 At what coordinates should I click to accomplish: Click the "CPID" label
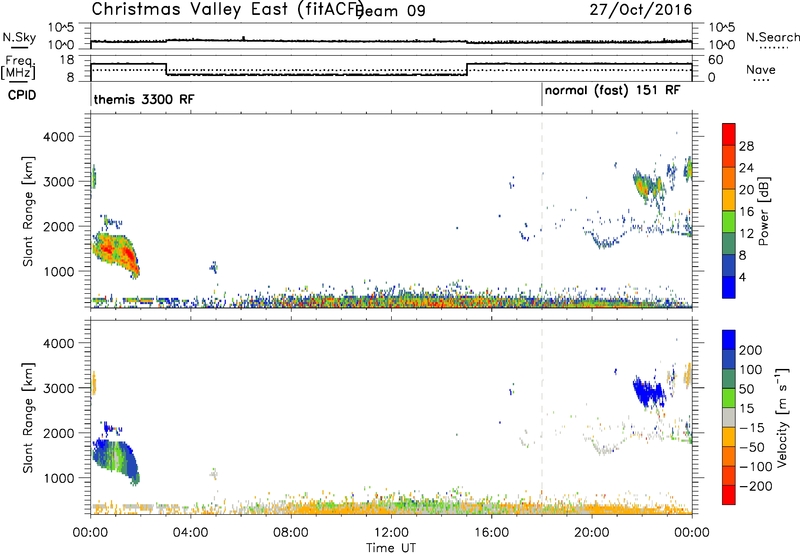[22, 95]
